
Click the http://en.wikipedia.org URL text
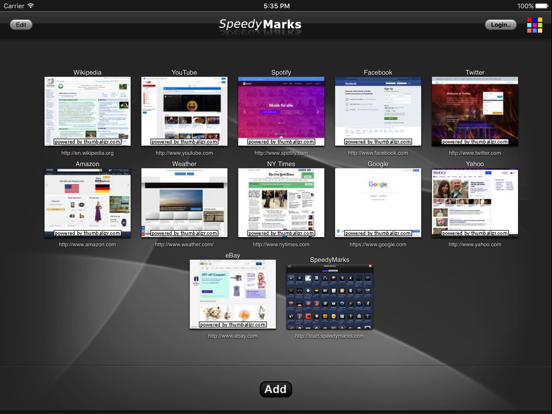click(87, 153)
